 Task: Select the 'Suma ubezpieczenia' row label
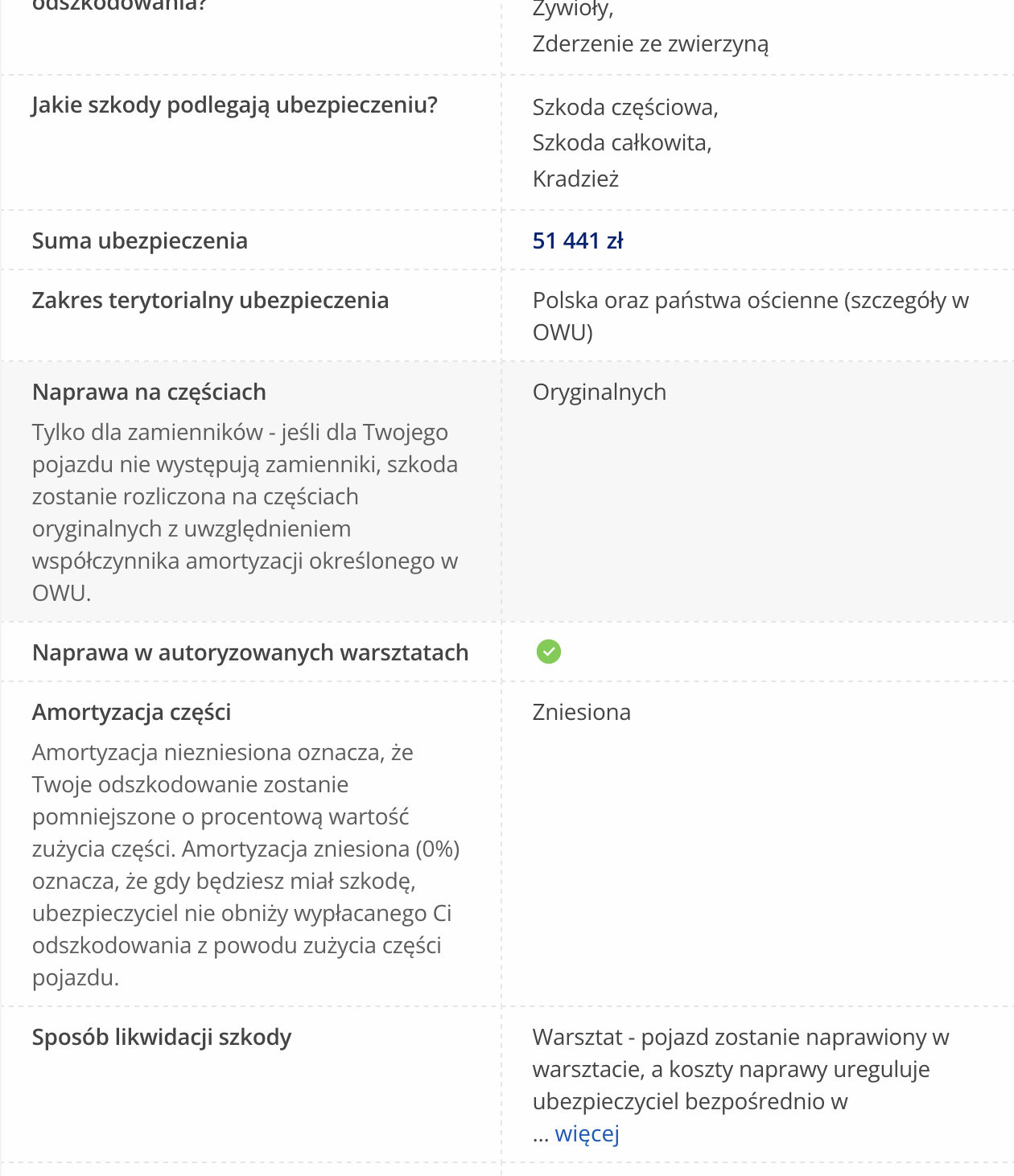point(140,241)
